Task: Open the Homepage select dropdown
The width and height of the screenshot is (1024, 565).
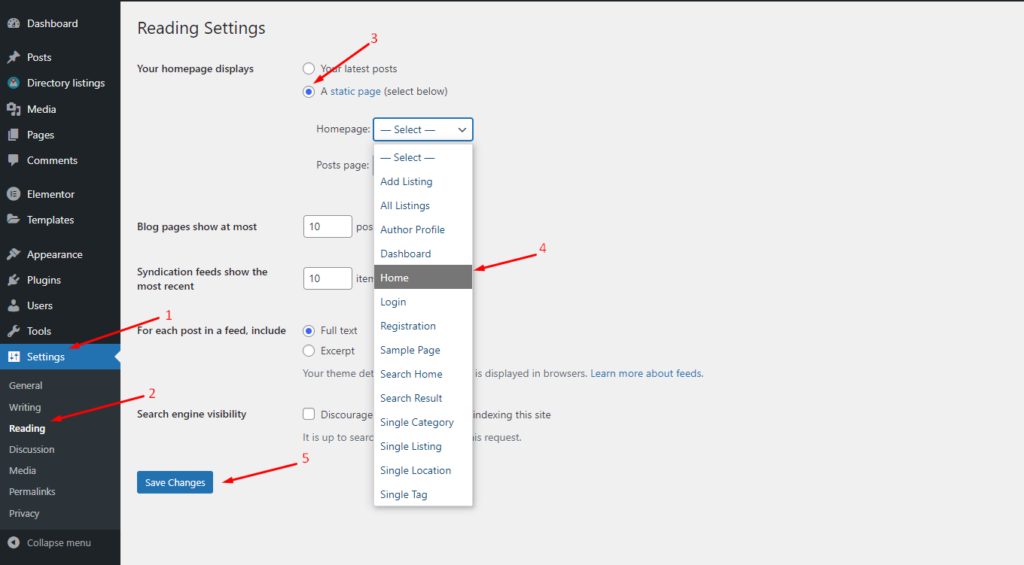Action: tap(422, 130)
